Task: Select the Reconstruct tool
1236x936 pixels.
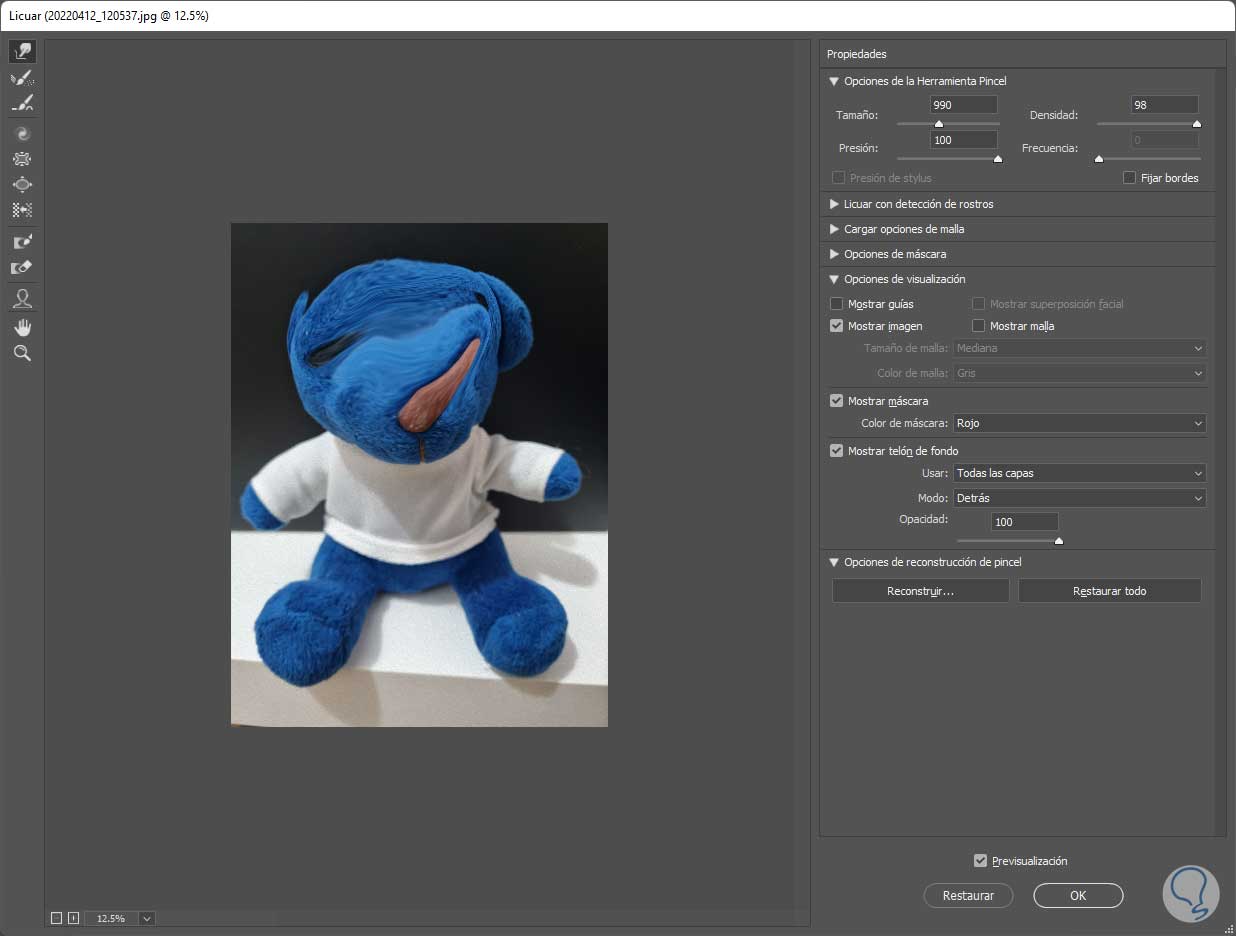Action: coord(22,78)
